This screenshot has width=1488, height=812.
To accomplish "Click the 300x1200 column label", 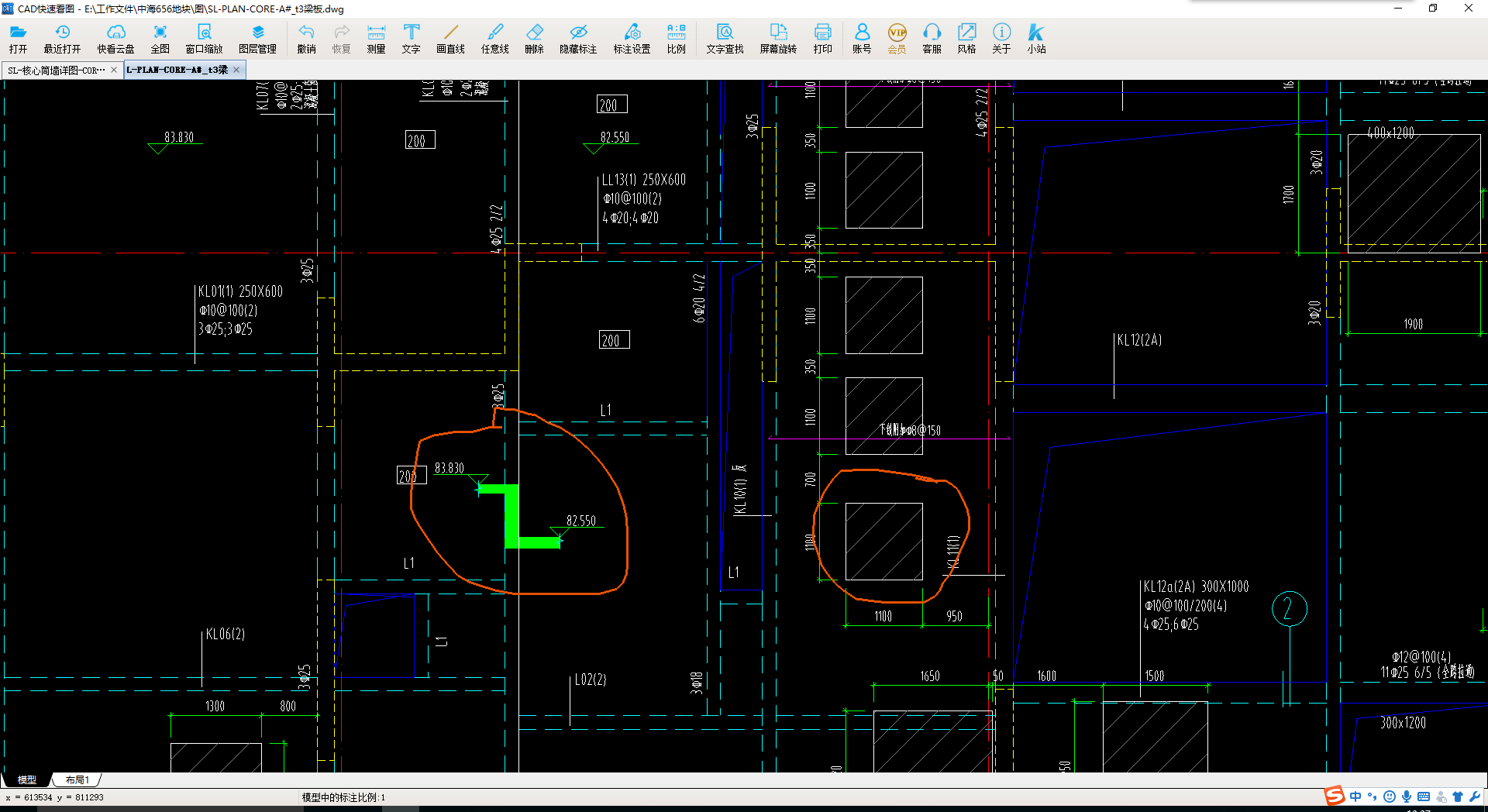I will 1403,723.
